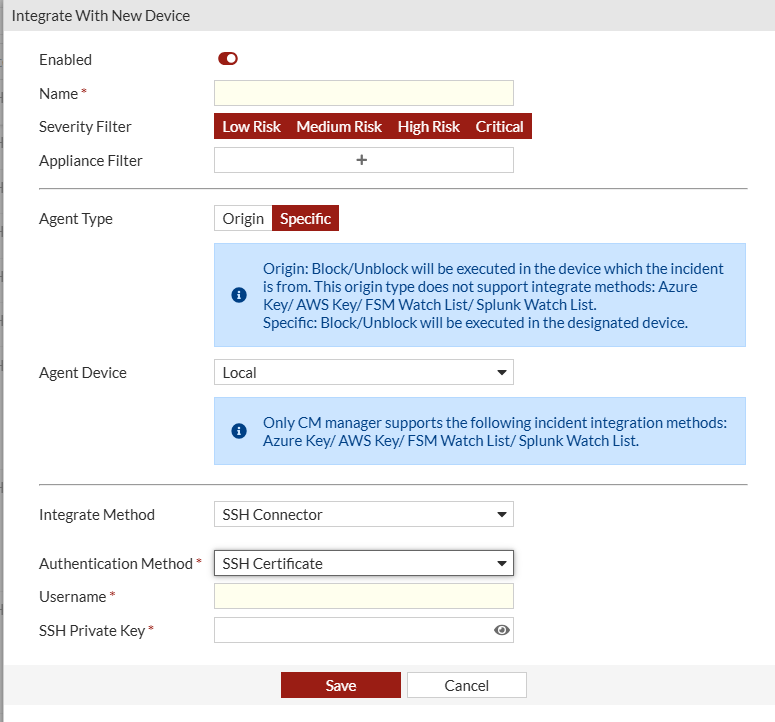The image size is (775, 722).
Task: Click the Integrate With New Device title
Action: [x=101, y=16]
